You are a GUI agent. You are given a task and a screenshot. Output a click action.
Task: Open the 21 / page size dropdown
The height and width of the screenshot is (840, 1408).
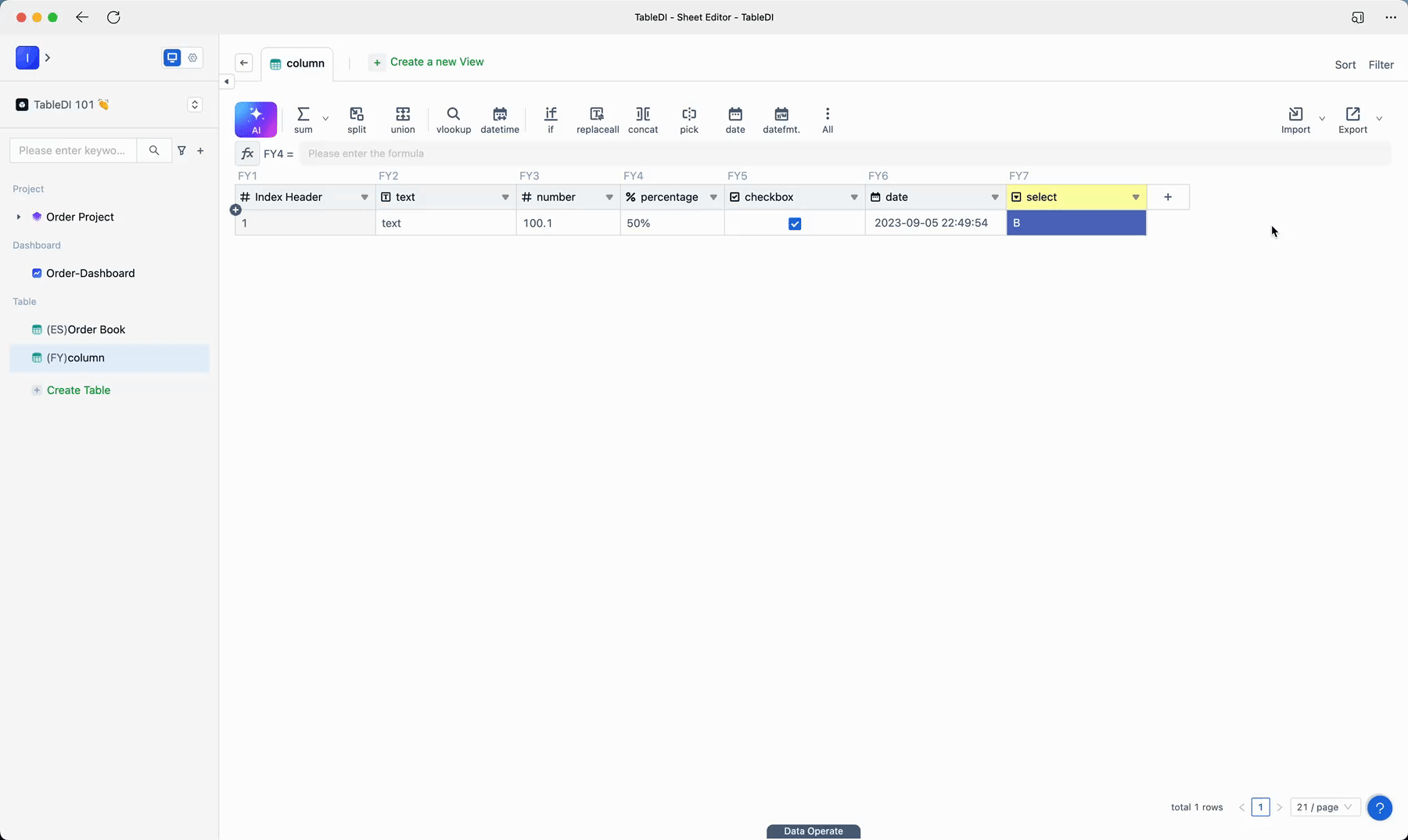click(1325, 807)
